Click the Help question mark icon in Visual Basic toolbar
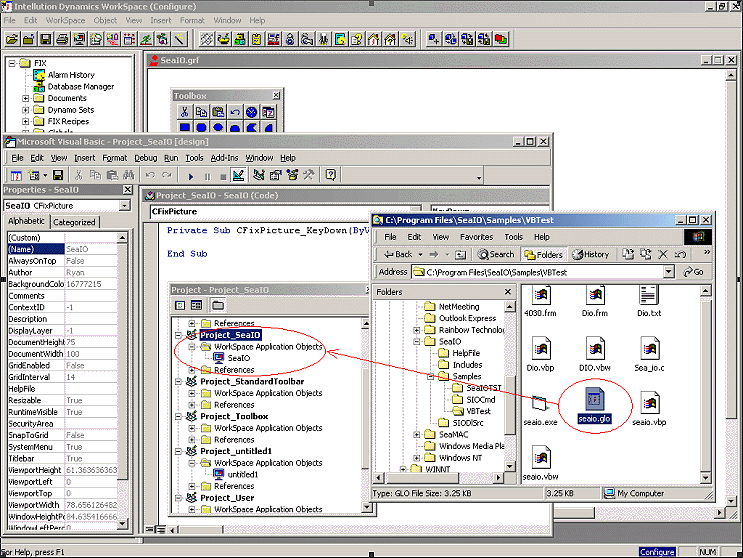The image size is (743, 558). tap(331, 175)
